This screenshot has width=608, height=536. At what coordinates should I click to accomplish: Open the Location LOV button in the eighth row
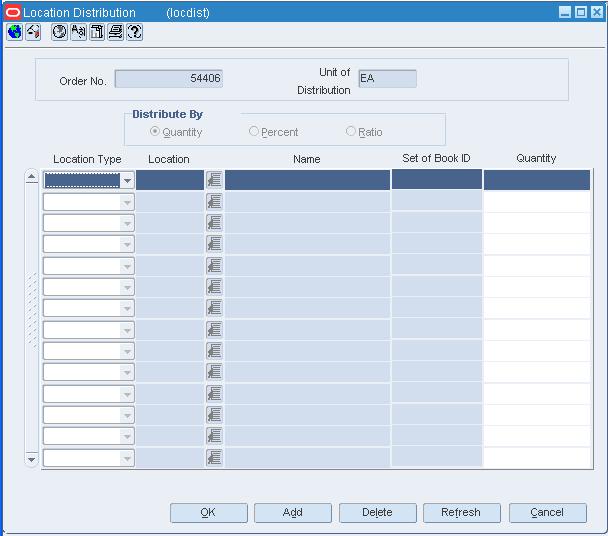click(x=214, y=330)
